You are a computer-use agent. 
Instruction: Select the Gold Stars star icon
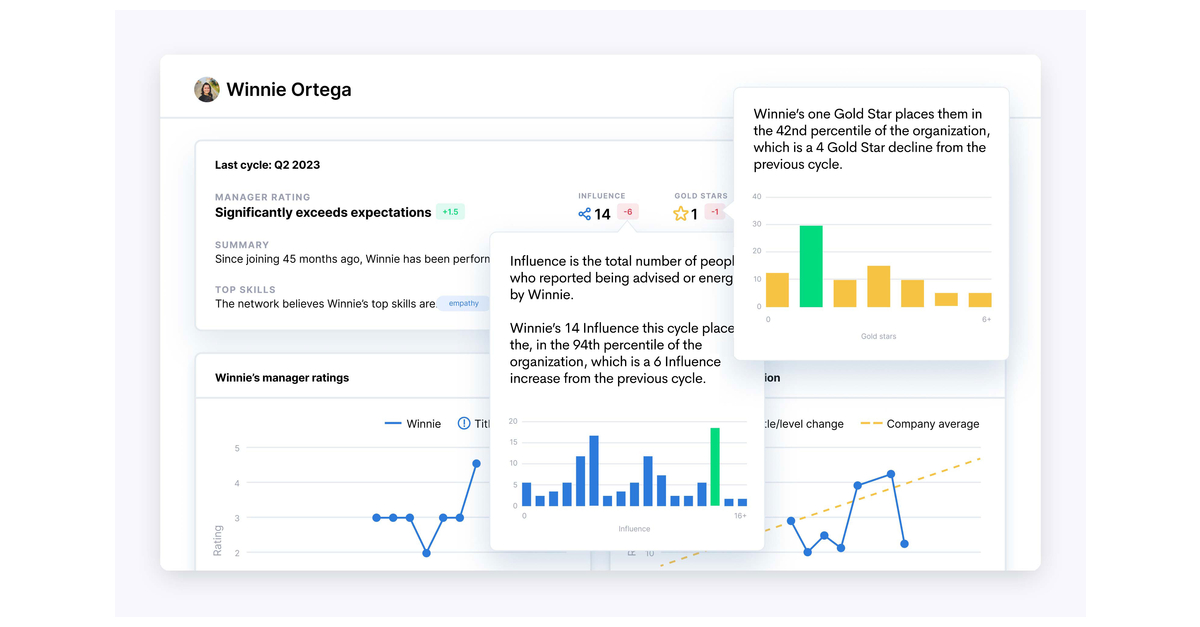[680, 212]
